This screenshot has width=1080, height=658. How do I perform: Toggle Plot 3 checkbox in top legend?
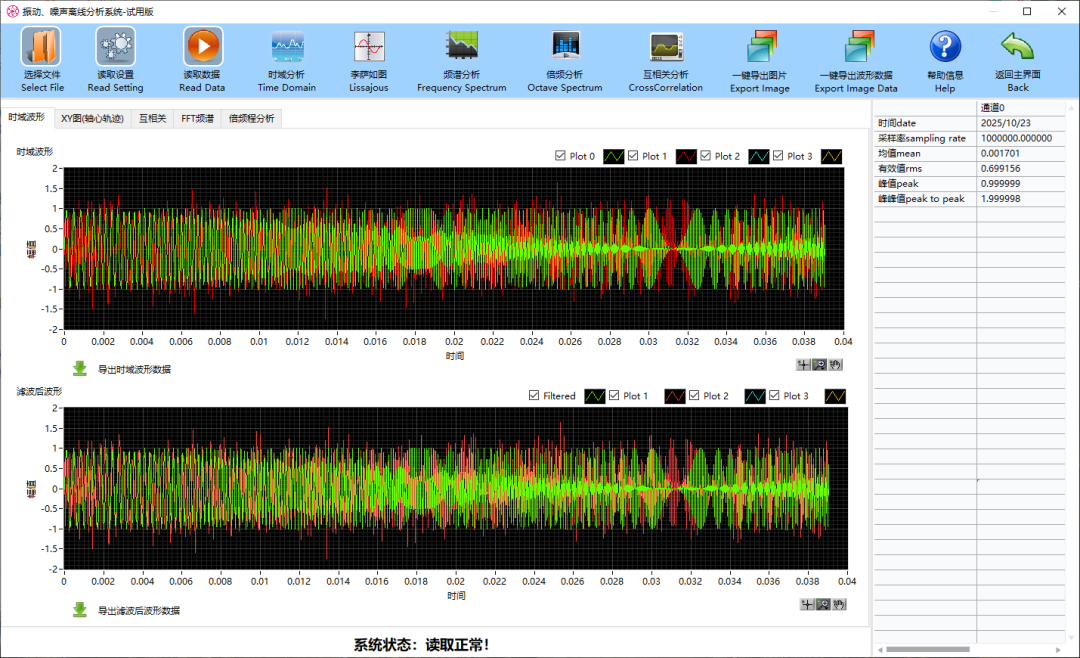(778, 156)
